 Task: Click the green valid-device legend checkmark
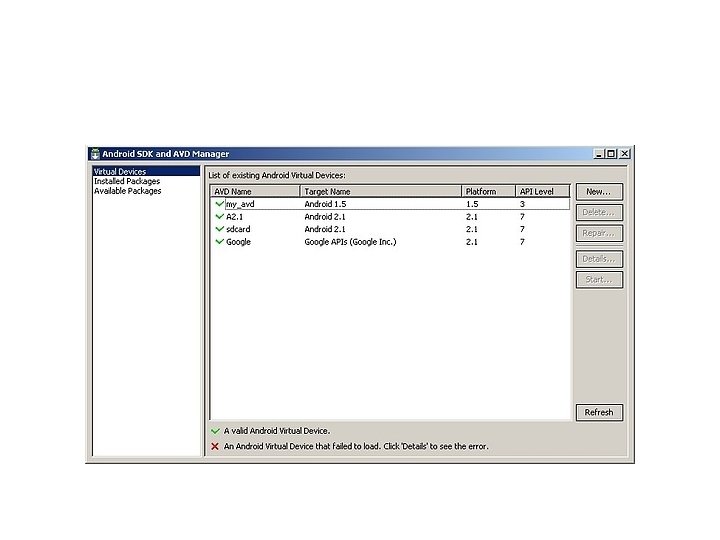[215, 431]
